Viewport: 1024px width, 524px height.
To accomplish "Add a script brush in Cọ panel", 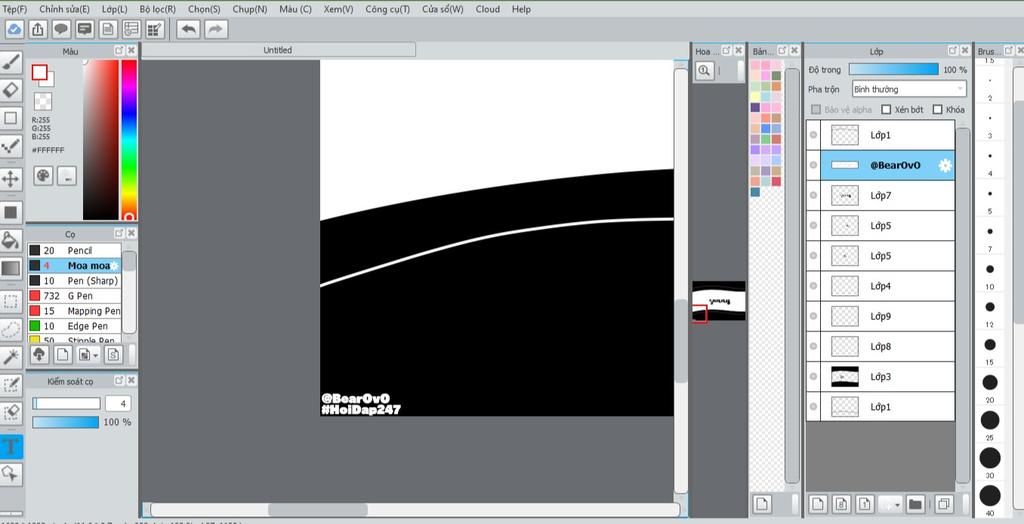I will pos(113,355).
